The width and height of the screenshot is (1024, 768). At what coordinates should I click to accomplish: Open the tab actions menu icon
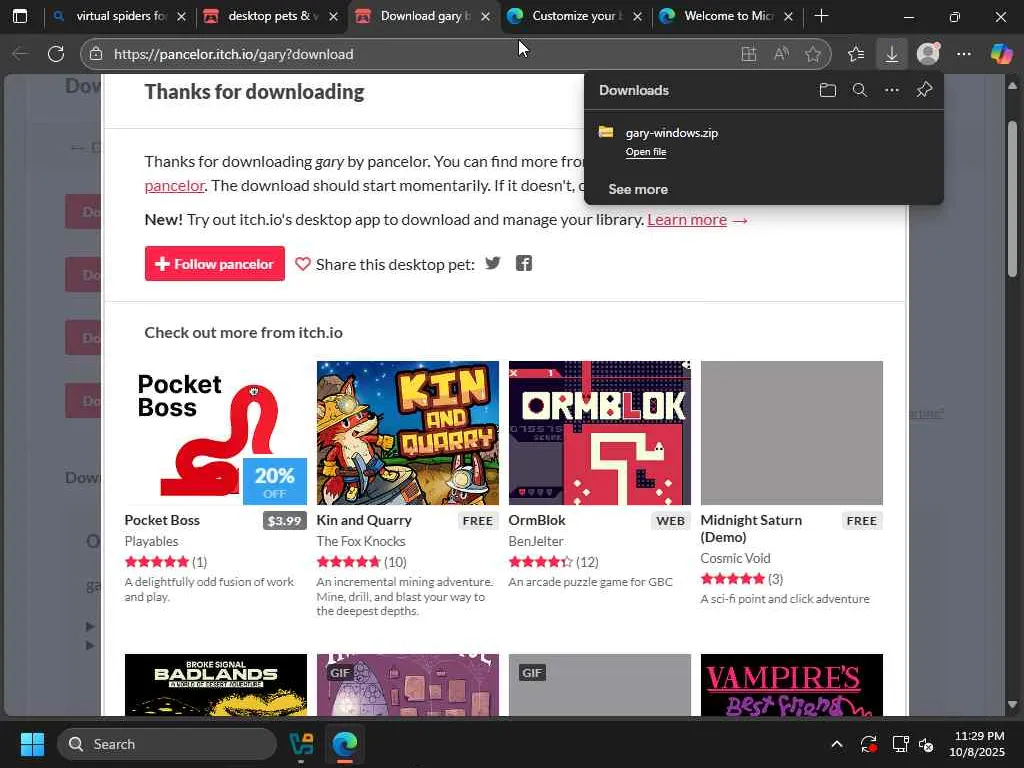(20, 16)
